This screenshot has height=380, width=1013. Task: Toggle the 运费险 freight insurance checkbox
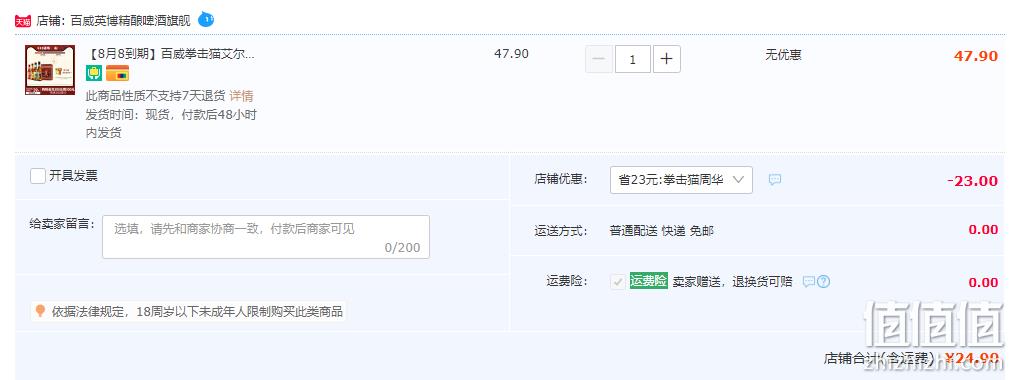[x=618, y=282]
